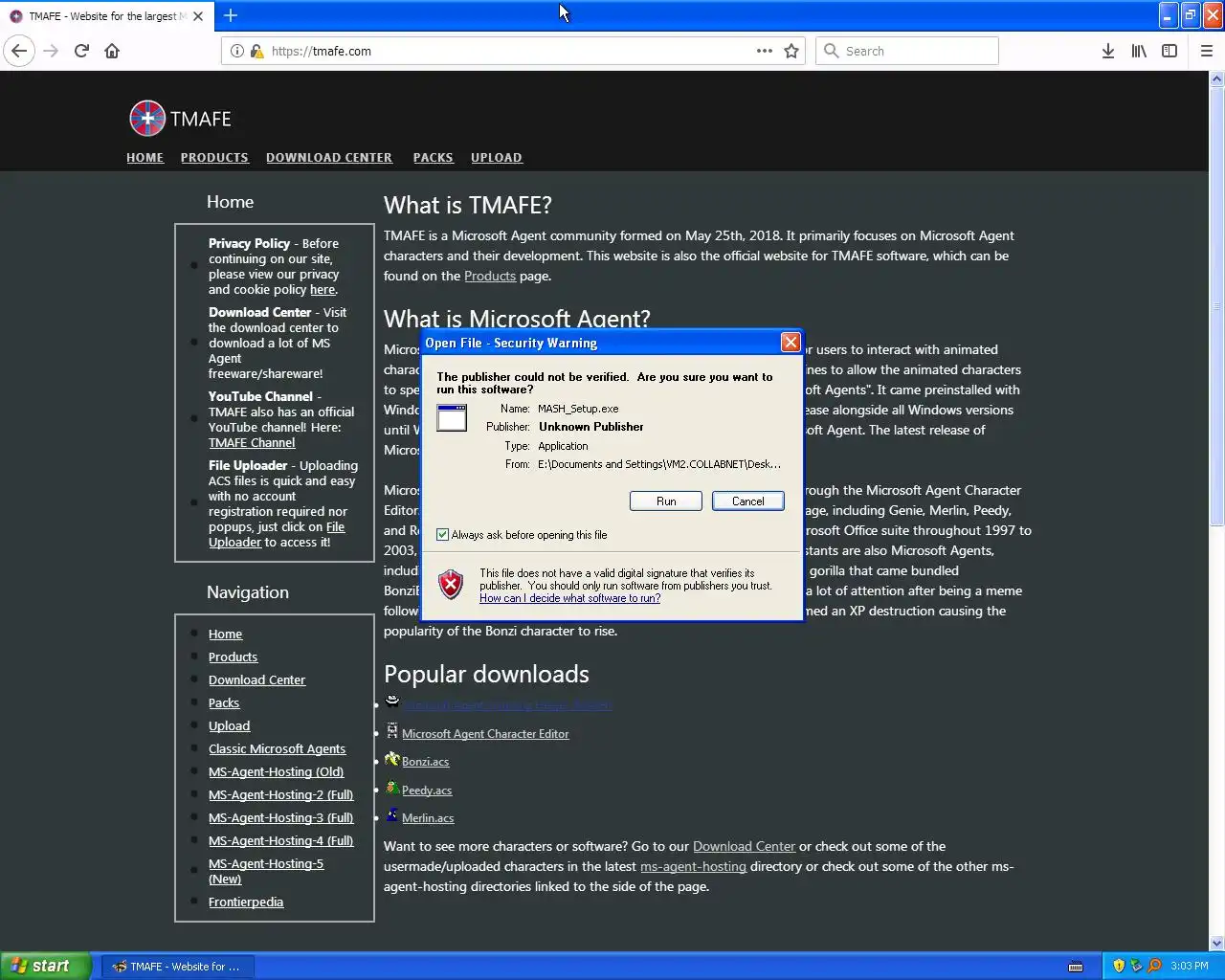
Task: Click the privacy policy 'here' link
Action: pyautogui.click(x=323, y=290)
